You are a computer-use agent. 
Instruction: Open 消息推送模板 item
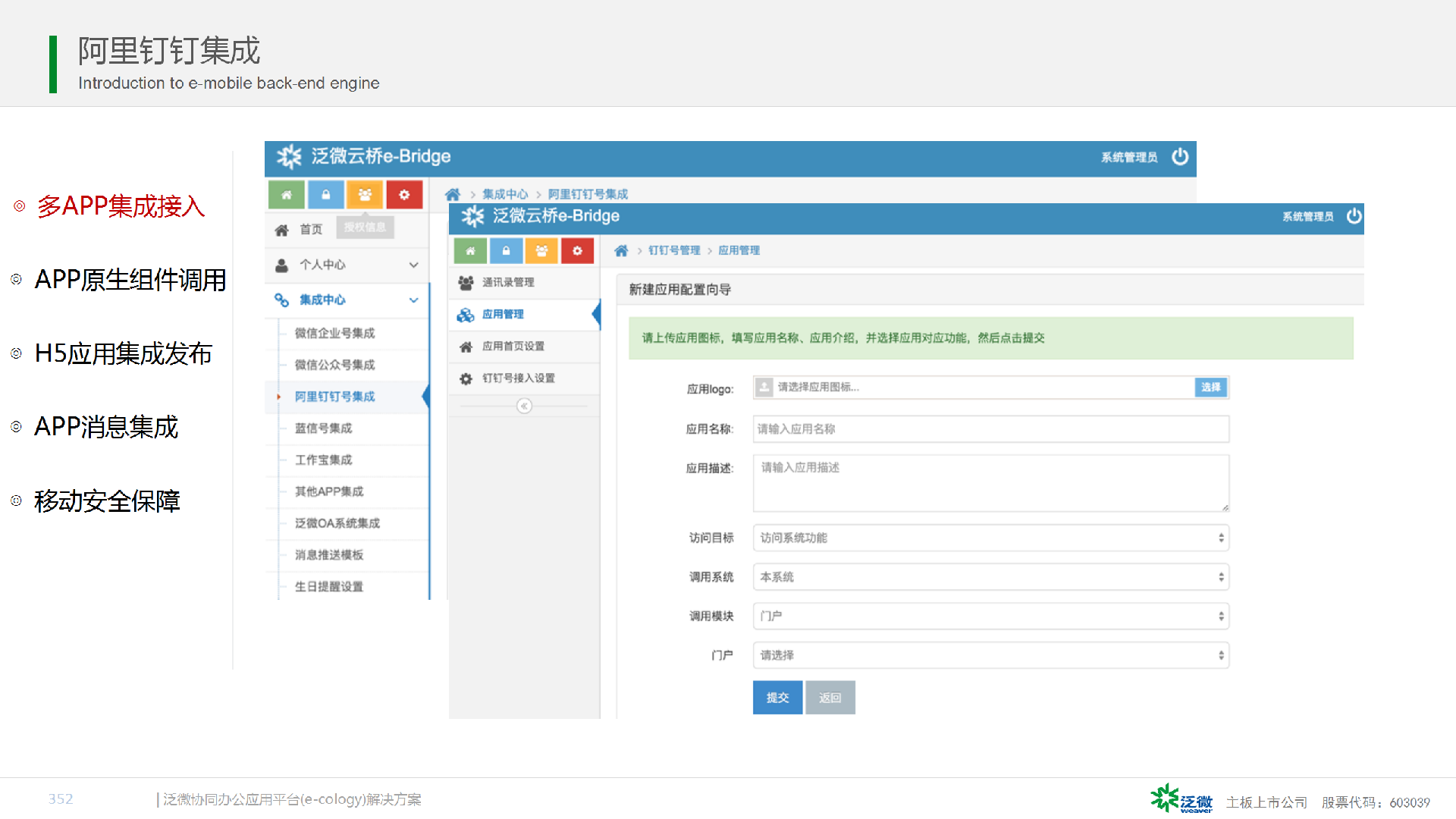click(329, 555)
